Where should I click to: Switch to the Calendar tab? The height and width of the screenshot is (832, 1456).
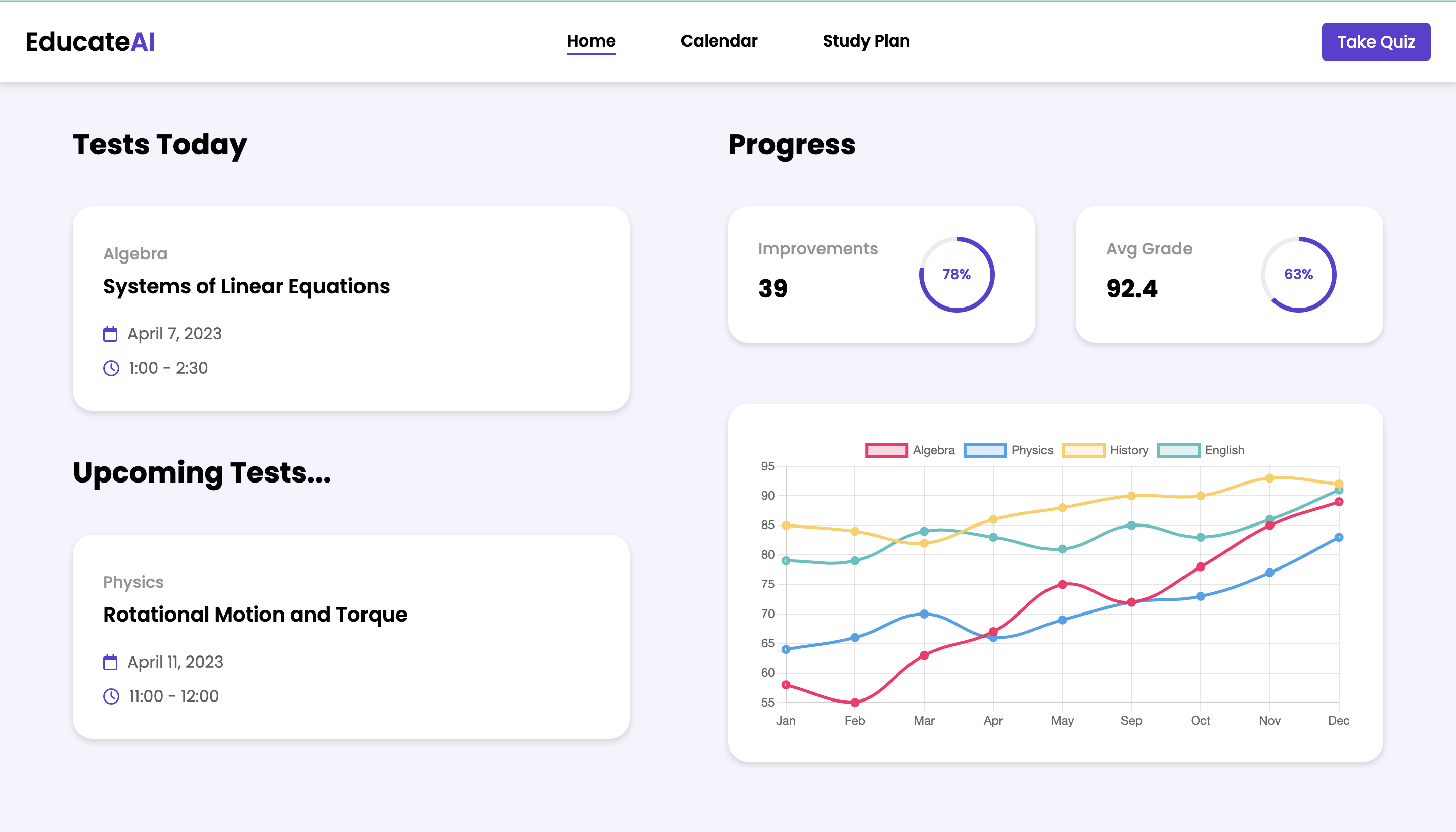coord(718,41)
